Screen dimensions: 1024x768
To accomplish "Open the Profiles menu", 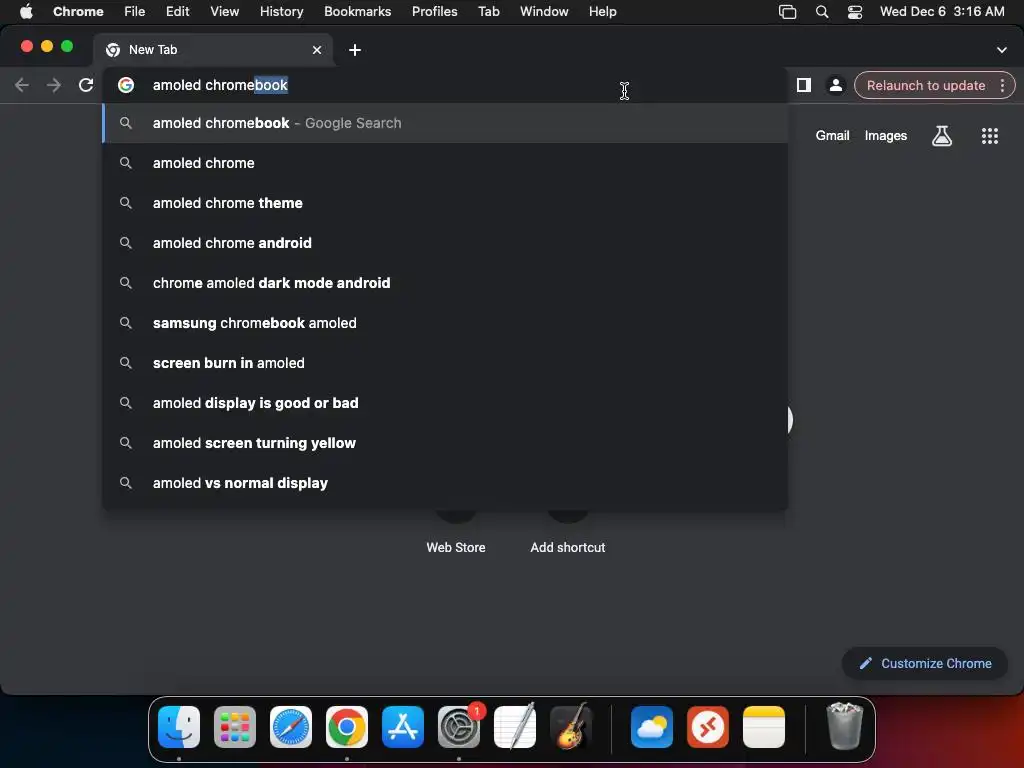I will click(434, 12).
